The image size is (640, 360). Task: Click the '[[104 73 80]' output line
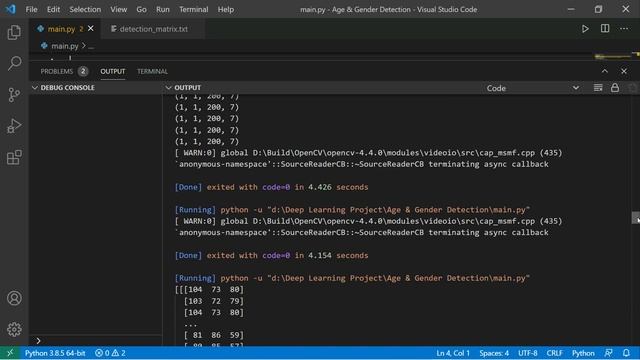pos(209,289)
